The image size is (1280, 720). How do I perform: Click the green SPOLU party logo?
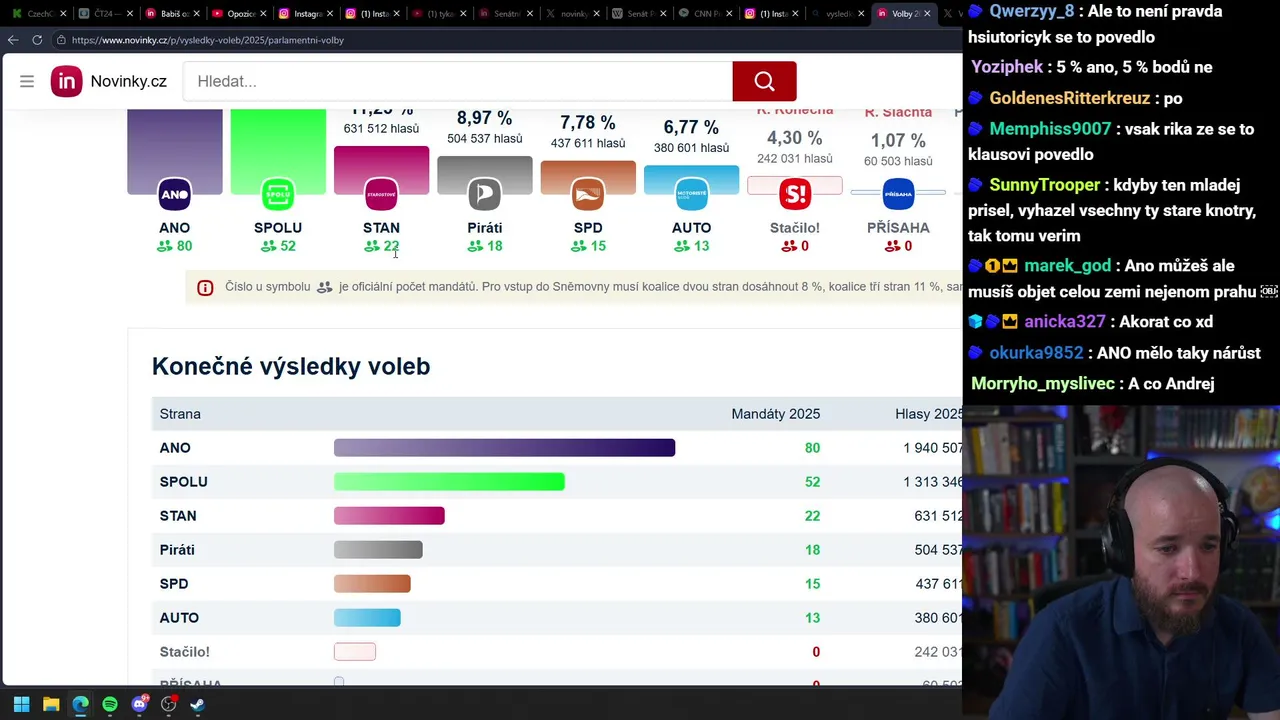click(x=278, y=194)
